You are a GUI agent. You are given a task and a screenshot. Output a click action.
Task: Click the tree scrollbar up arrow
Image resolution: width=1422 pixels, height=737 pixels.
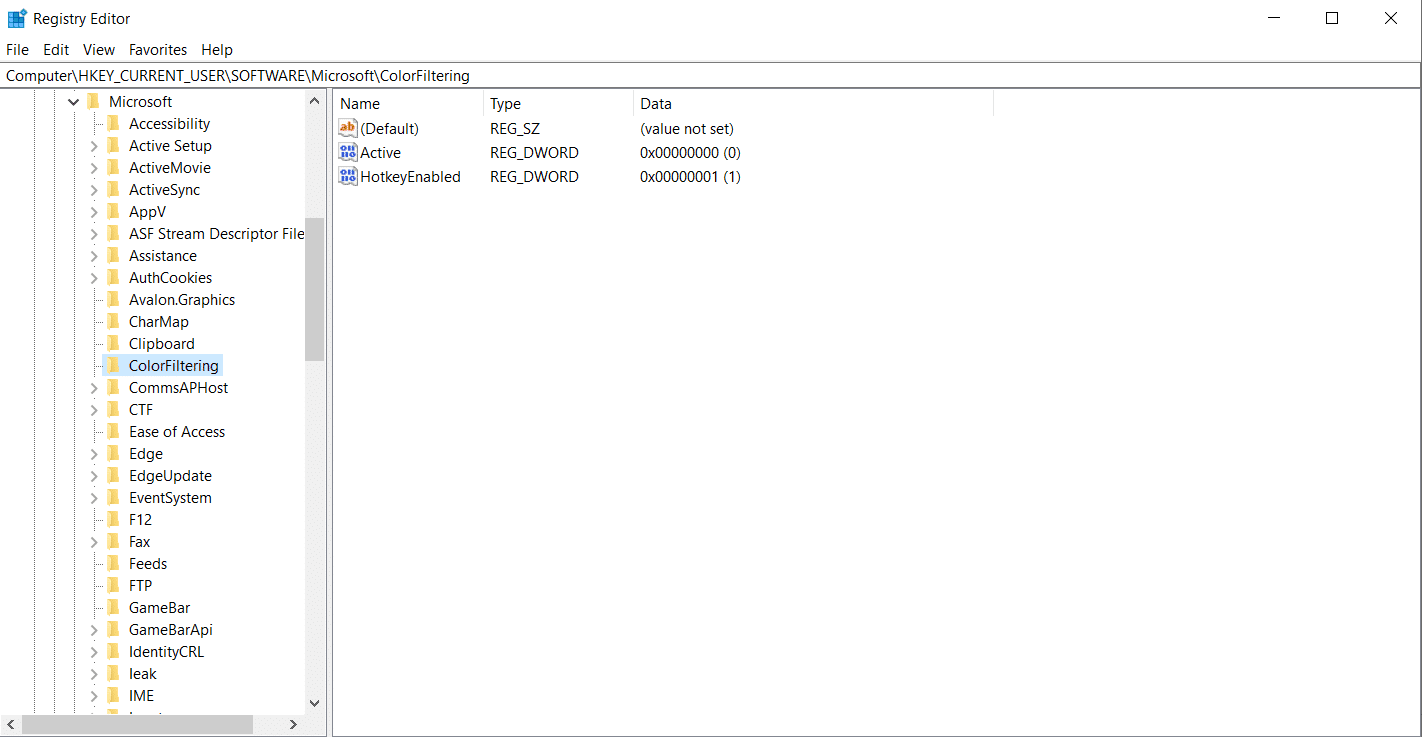315,101
